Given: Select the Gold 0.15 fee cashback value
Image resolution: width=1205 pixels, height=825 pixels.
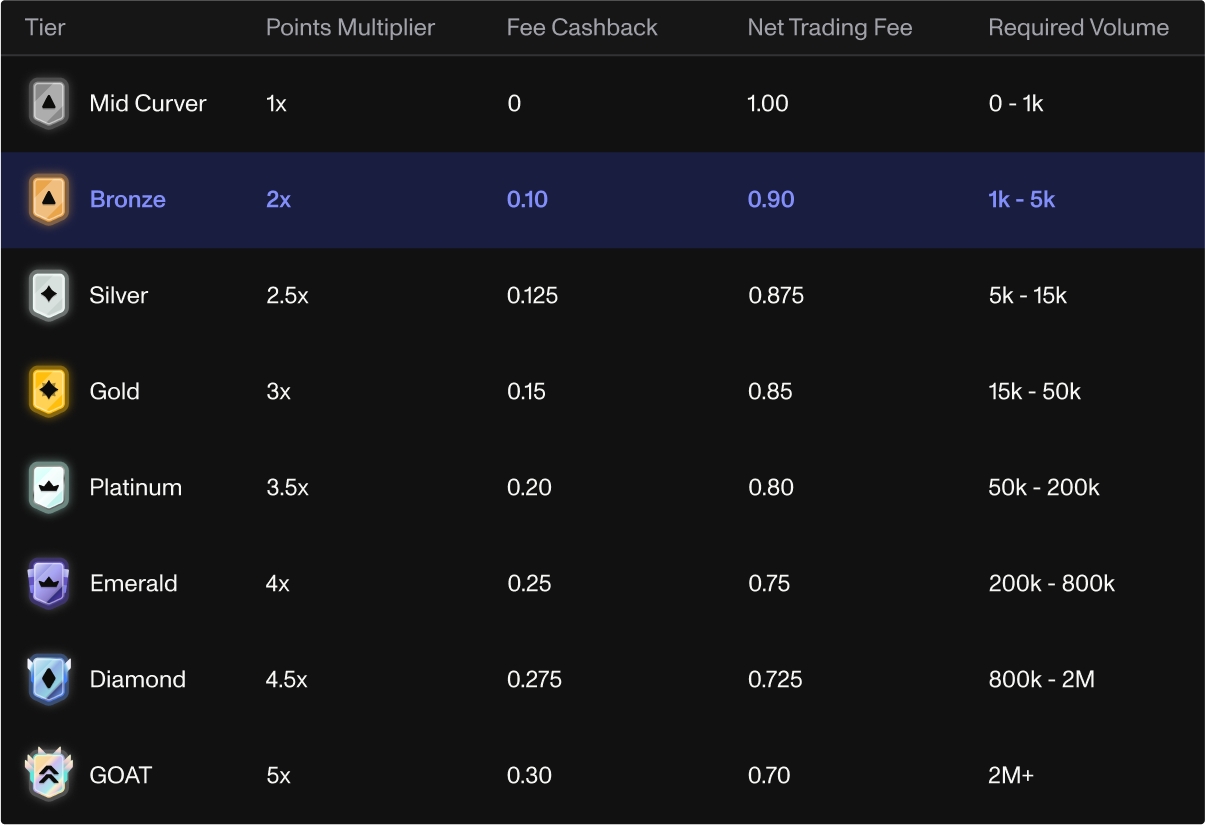Looking at the screenshot, I should [526, 392].
